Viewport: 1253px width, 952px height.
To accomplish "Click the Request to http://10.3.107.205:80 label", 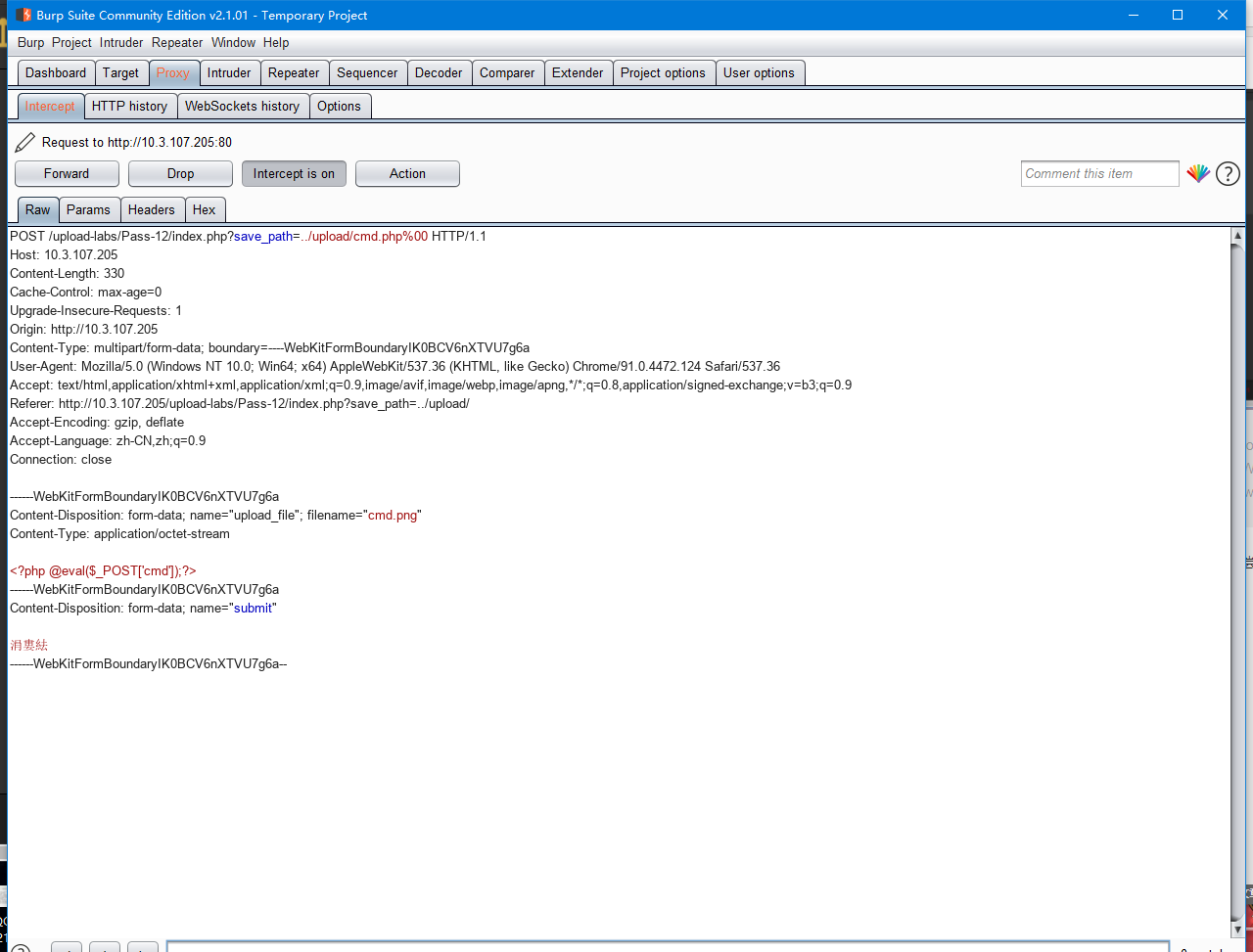I will point(137,142).
